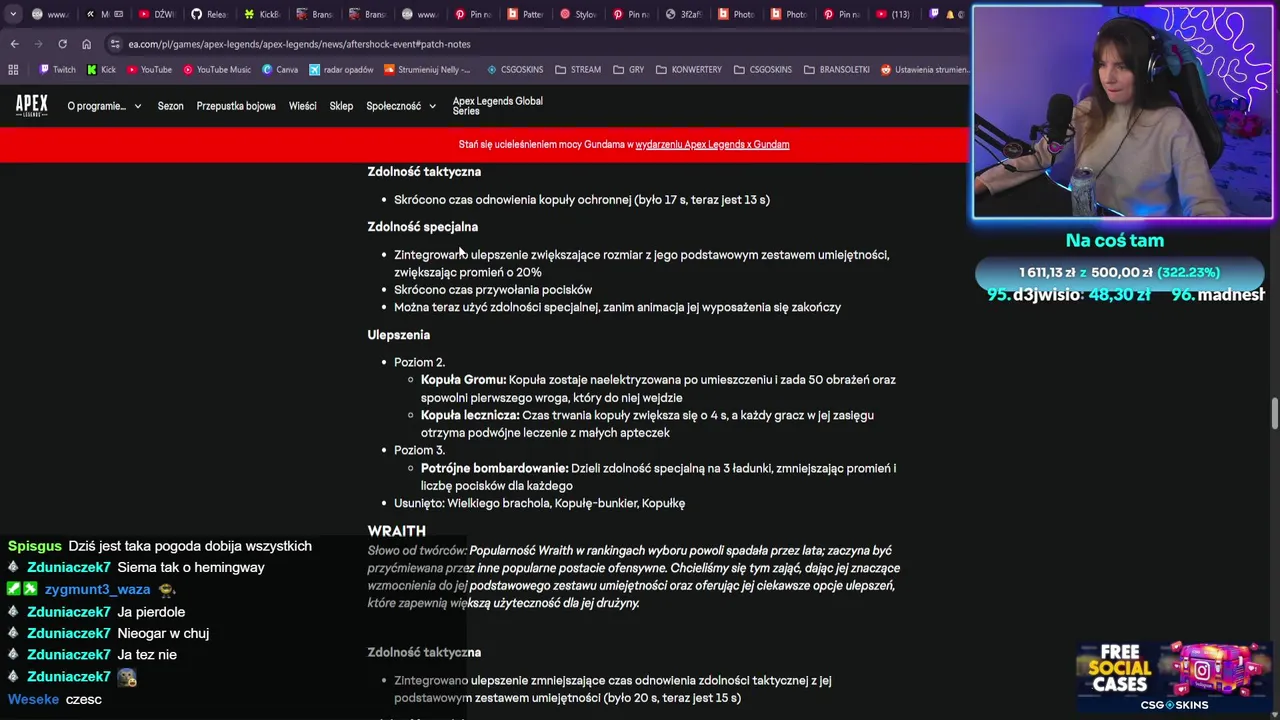Switch to the DŹWI YouTube tab
Viewport: 1280px width, 720px height.
click(156, 14)
